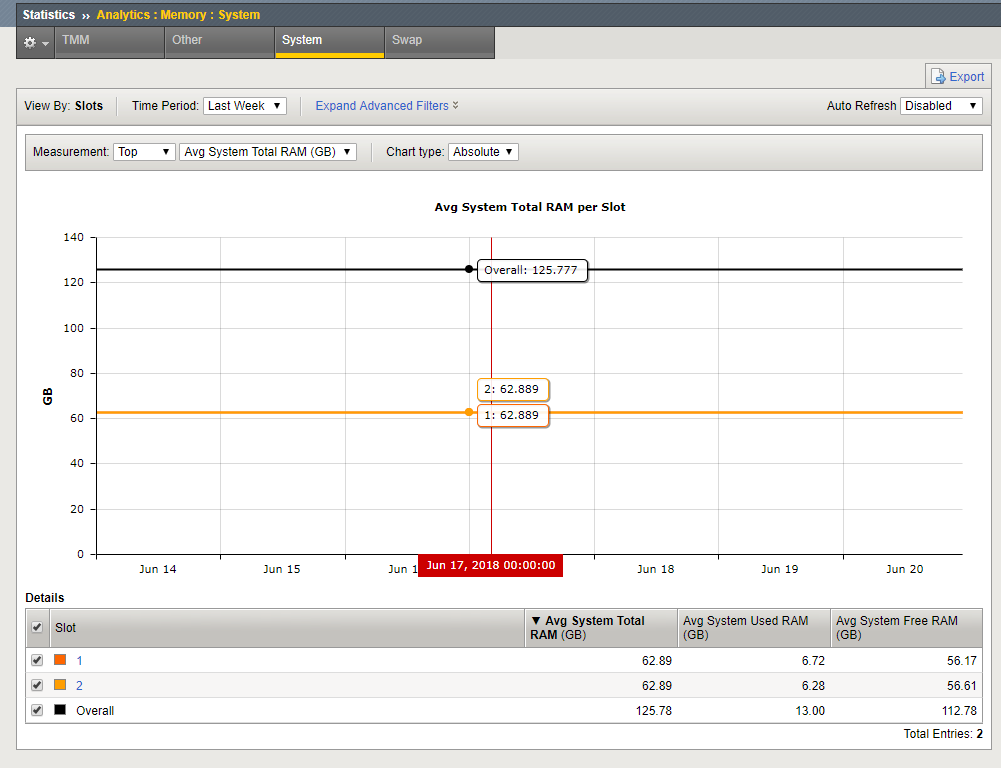Click the Export document icon

(x=938, y=77)
